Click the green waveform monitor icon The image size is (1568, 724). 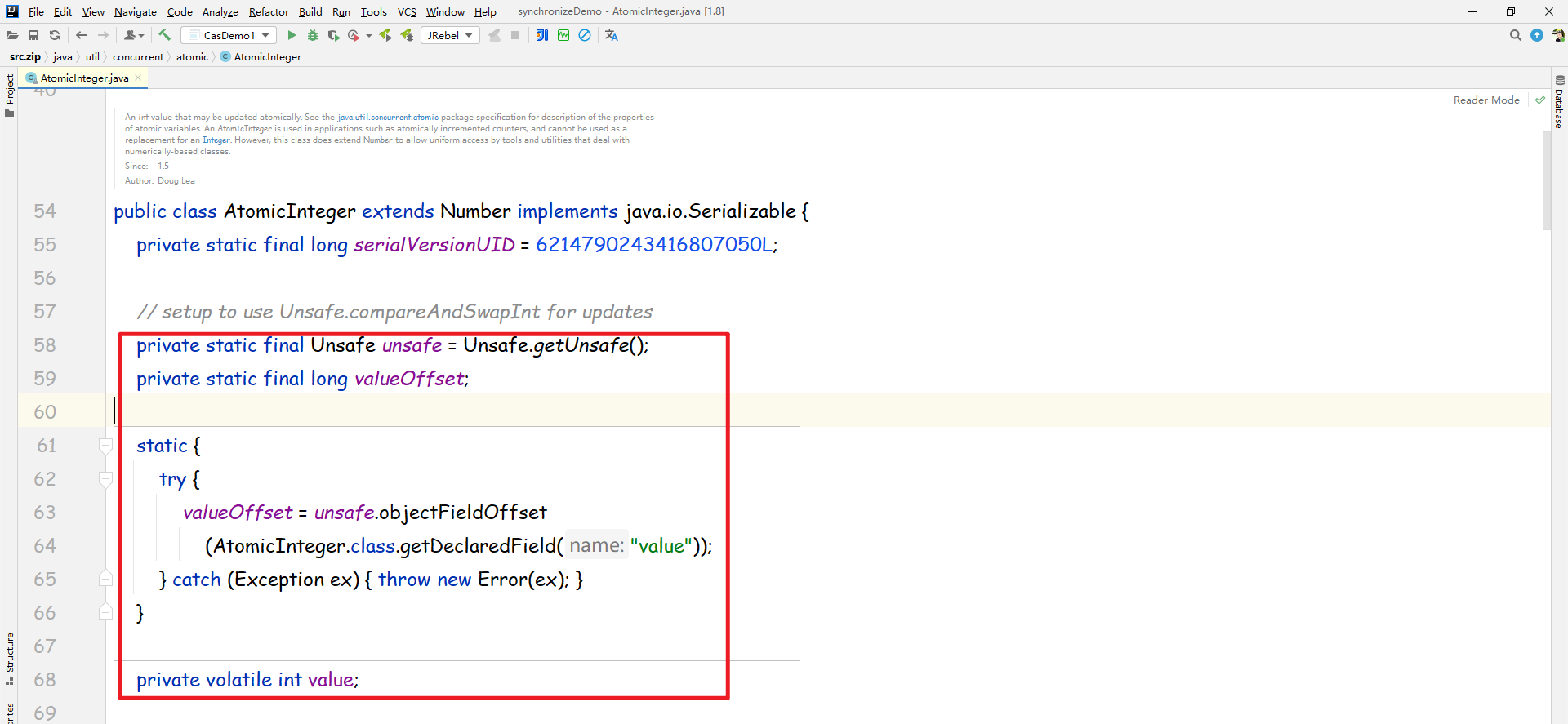coord(563,35)
